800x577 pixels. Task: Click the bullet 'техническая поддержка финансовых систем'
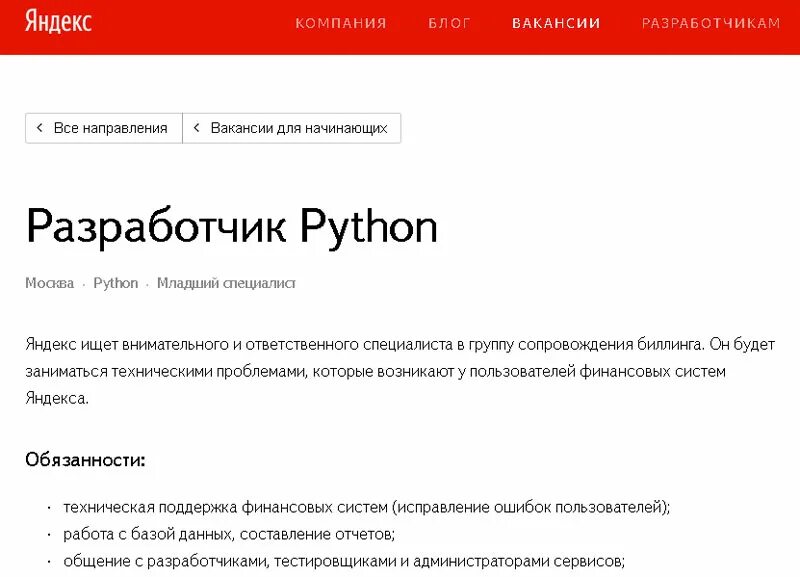(x=366, y=507)
